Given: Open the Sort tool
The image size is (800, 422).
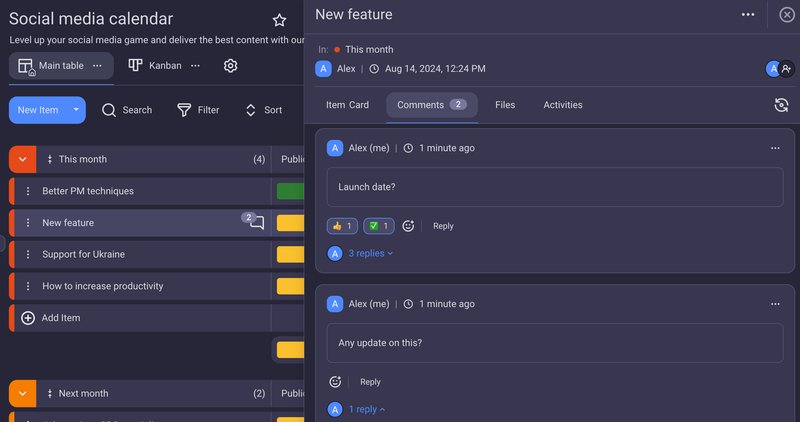Looking at the screenshot, I should click(x=263, y=110).
